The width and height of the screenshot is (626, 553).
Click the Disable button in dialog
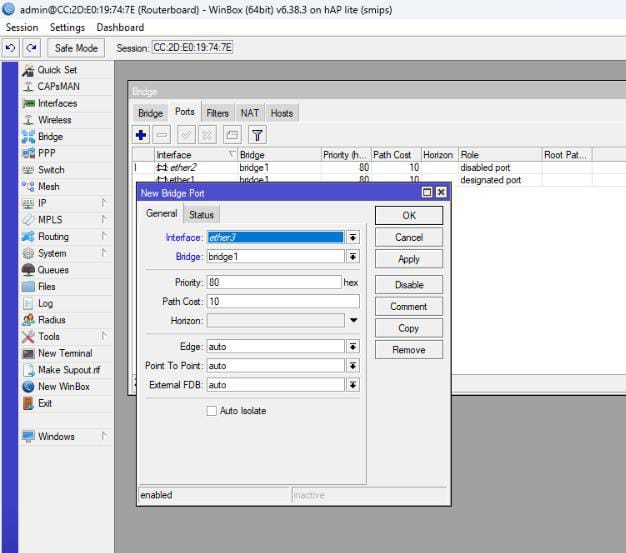pyautogui.click(x=409, y=285)
